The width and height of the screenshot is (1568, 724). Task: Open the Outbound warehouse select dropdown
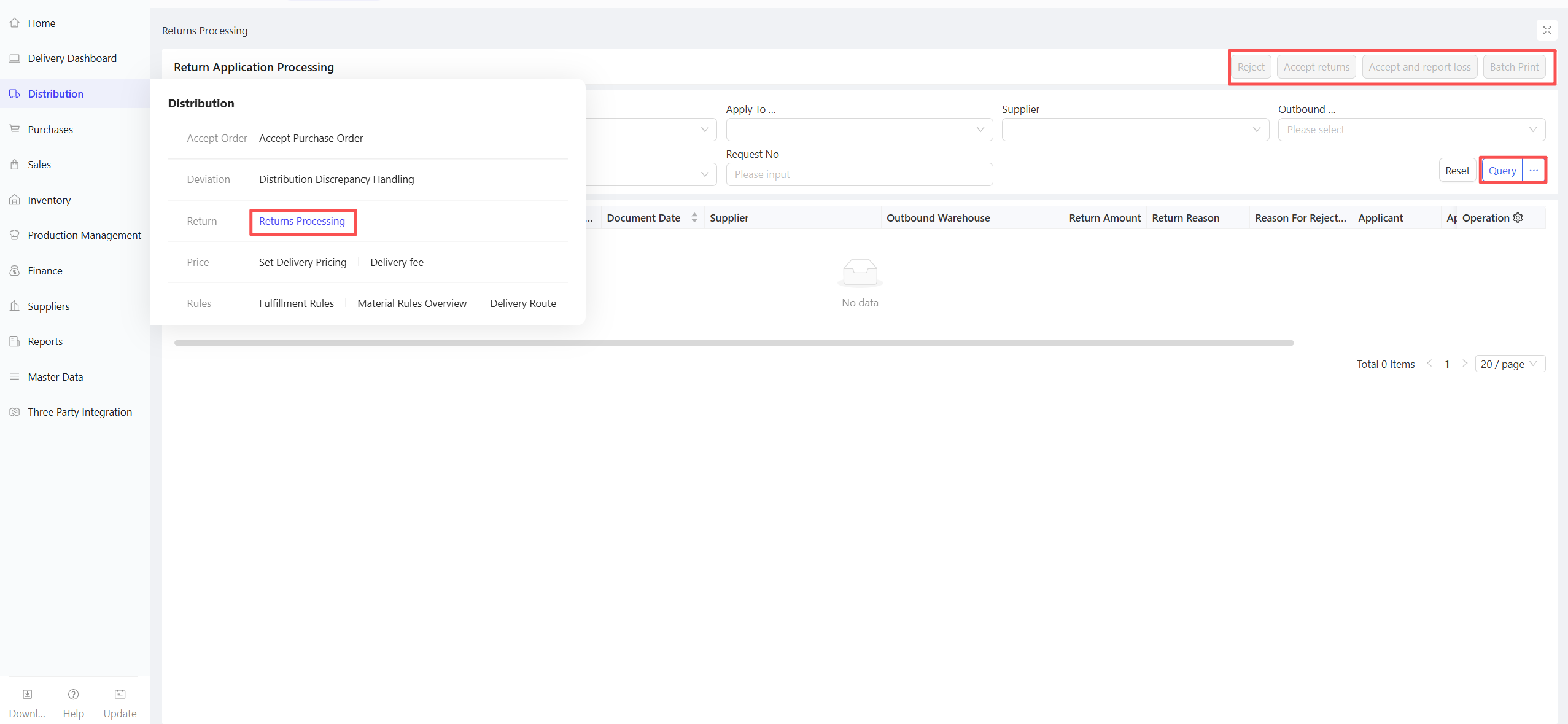click(1411, 130)
